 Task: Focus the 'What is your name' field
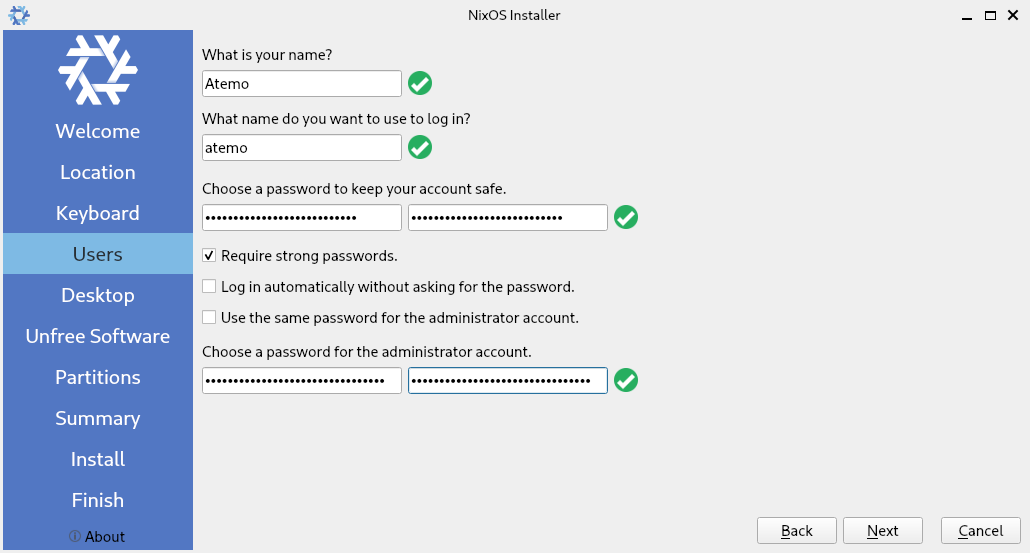[301, 84]
